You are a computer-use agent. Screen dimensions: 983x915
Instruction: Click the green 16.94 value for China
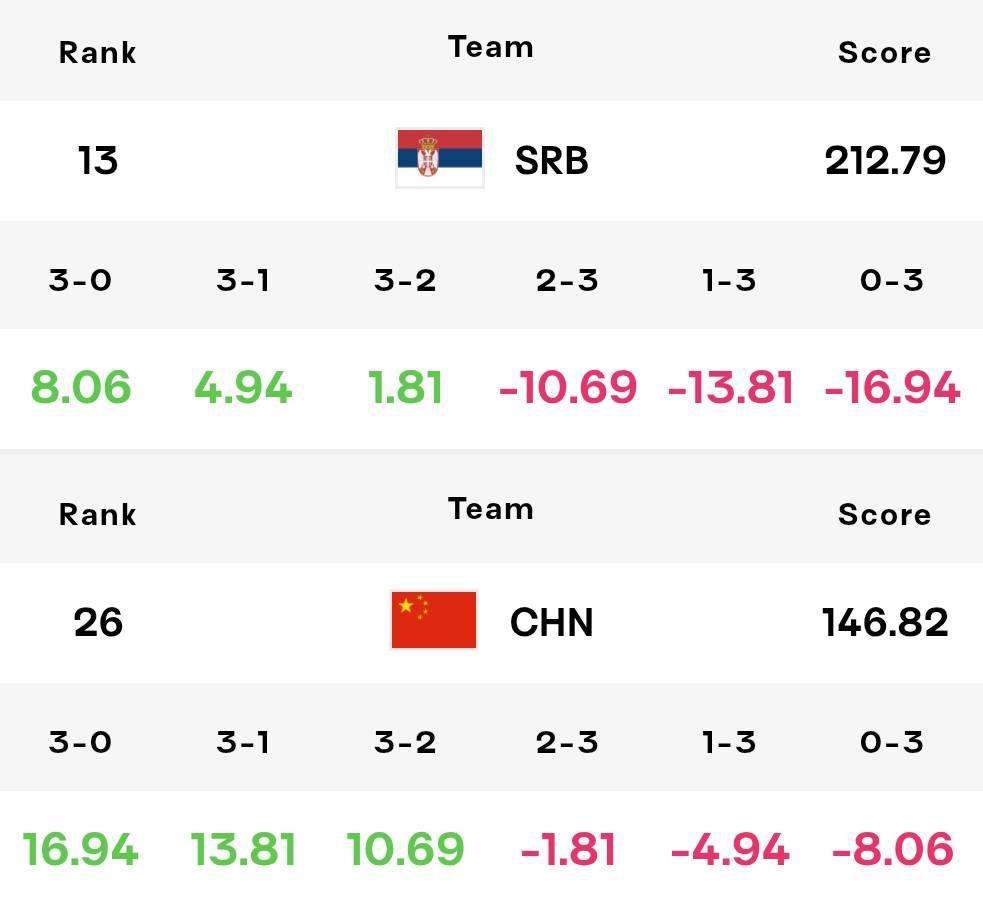click(x=80, y=849)
